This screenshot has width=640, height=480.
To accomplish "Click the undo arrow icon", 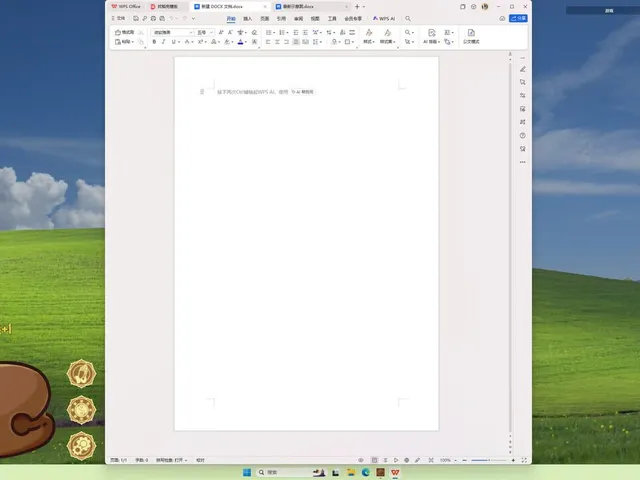I will pos(171,18).
